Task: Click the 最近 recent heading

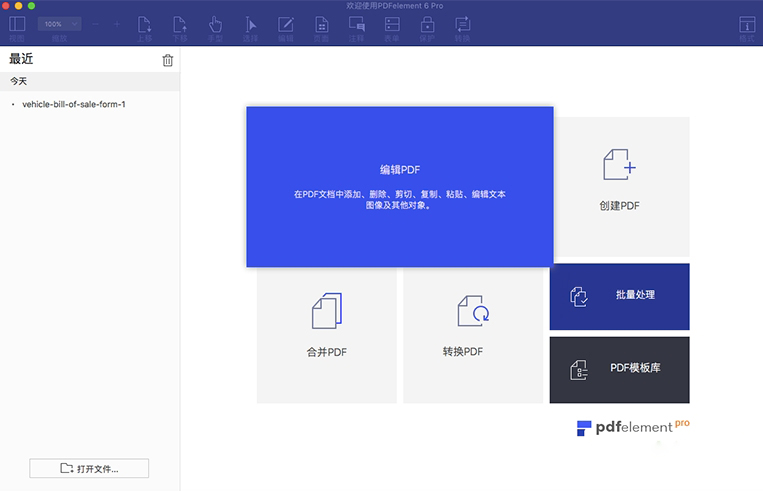Action: pyautogui.click(x=21, y=59)
